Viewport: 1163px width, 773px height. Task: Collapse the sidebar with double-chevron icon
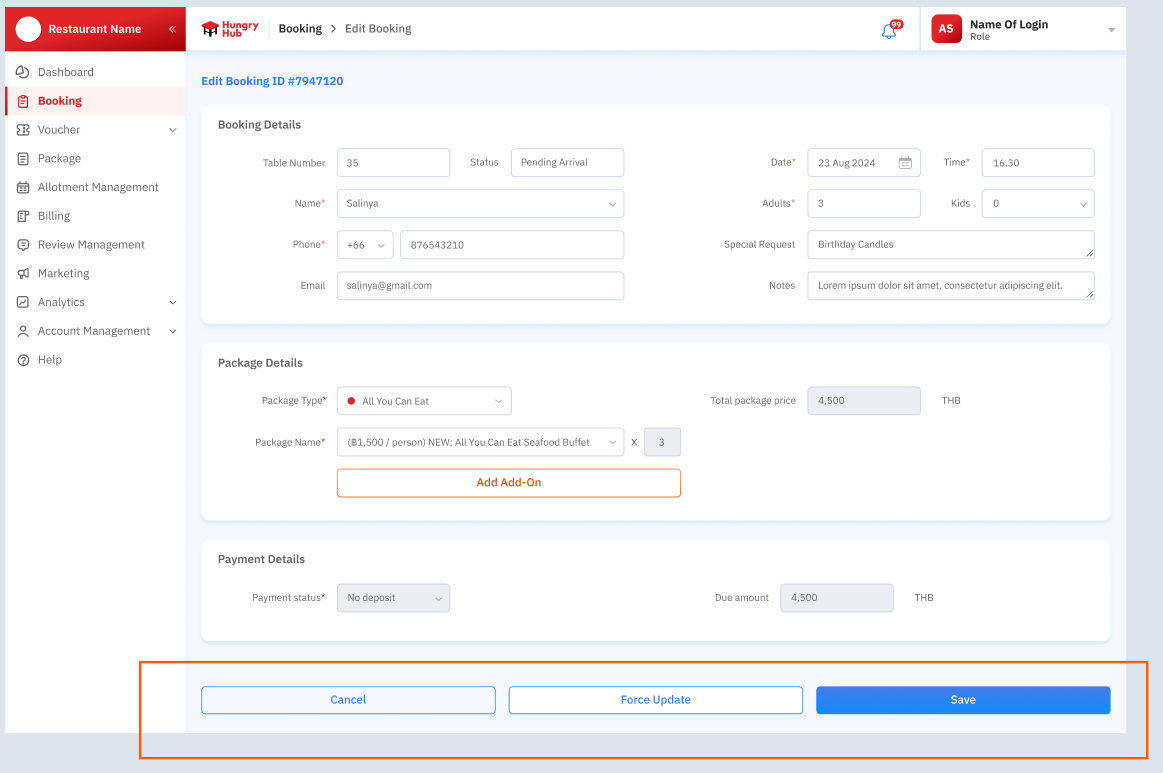click(172, 29)
